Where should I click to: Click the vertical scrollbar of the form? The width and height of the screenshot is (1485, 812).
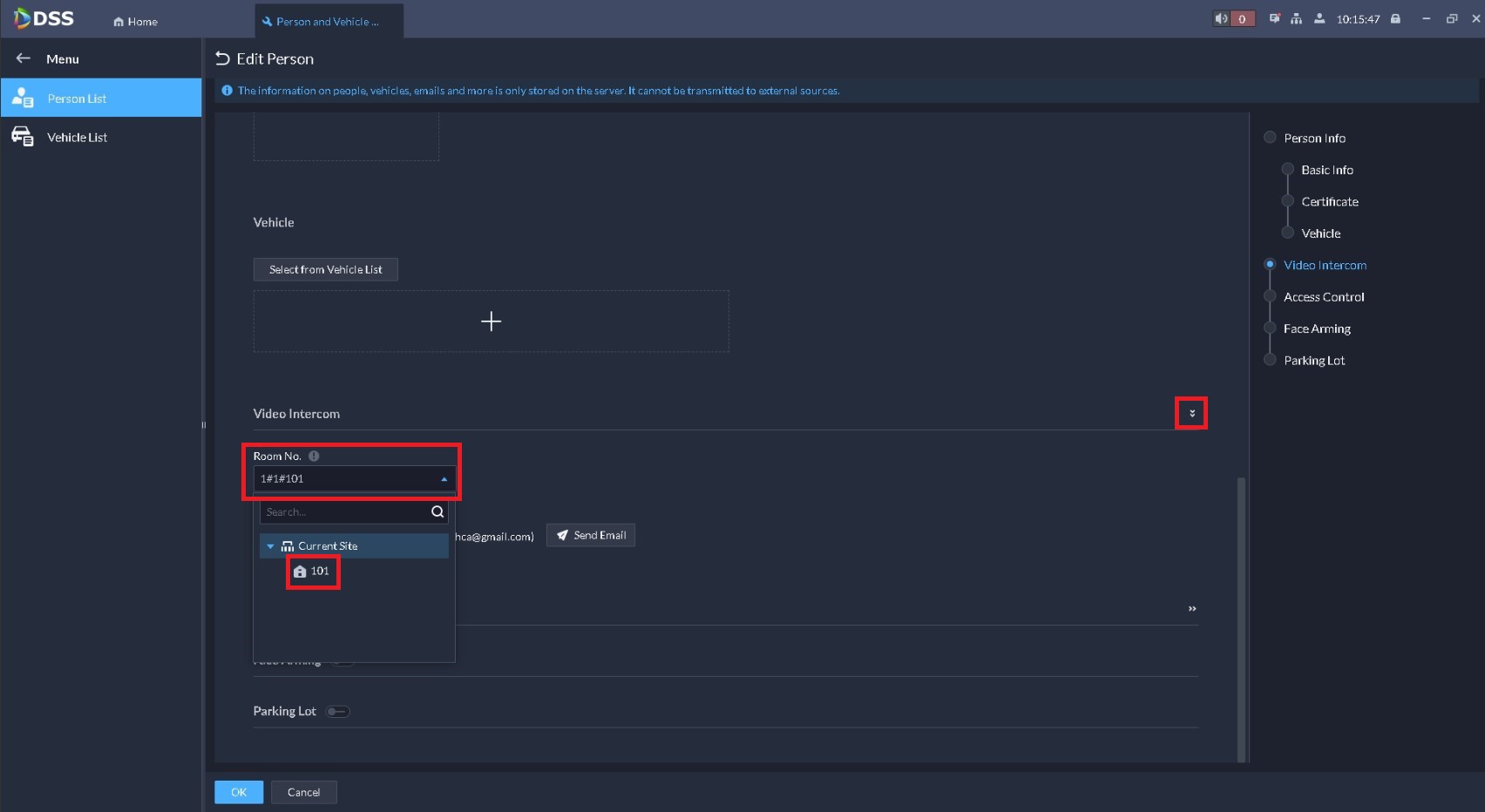click(1241, 619)
